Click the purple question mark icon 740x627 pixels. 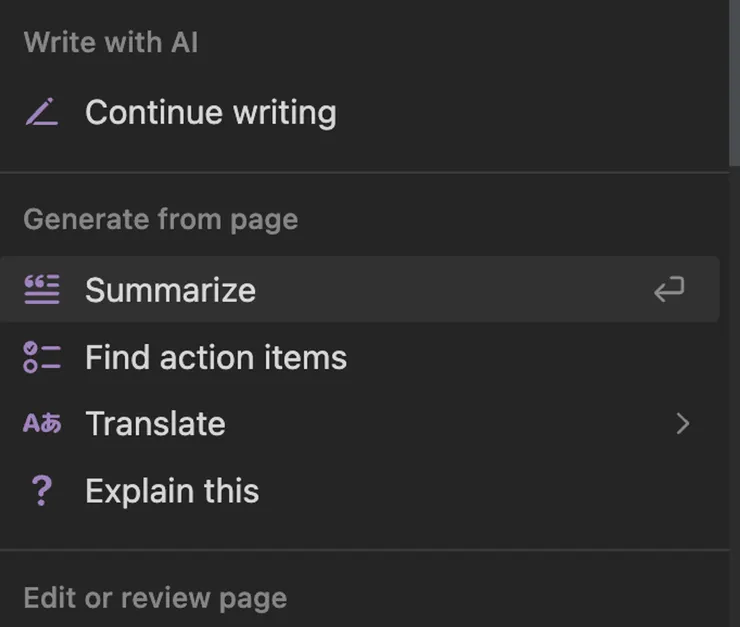[x=41, y=491]
